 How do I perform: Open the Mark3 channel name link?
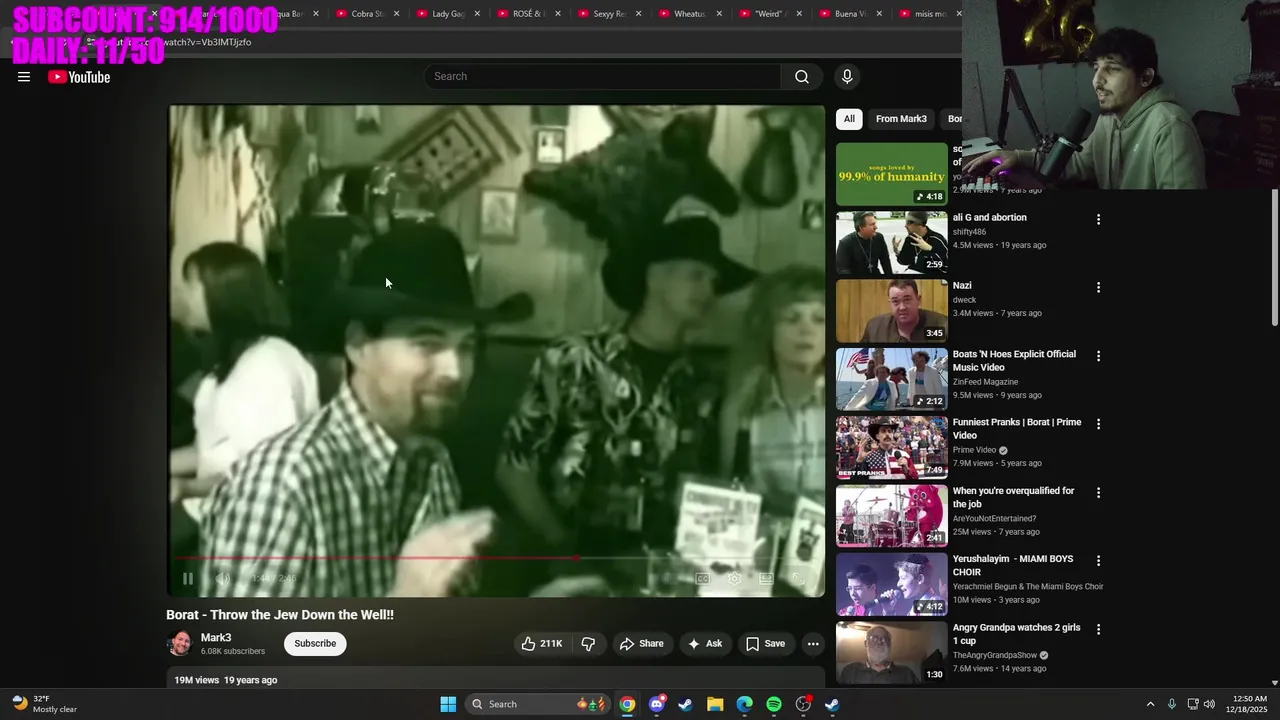(x=216, y=638)
